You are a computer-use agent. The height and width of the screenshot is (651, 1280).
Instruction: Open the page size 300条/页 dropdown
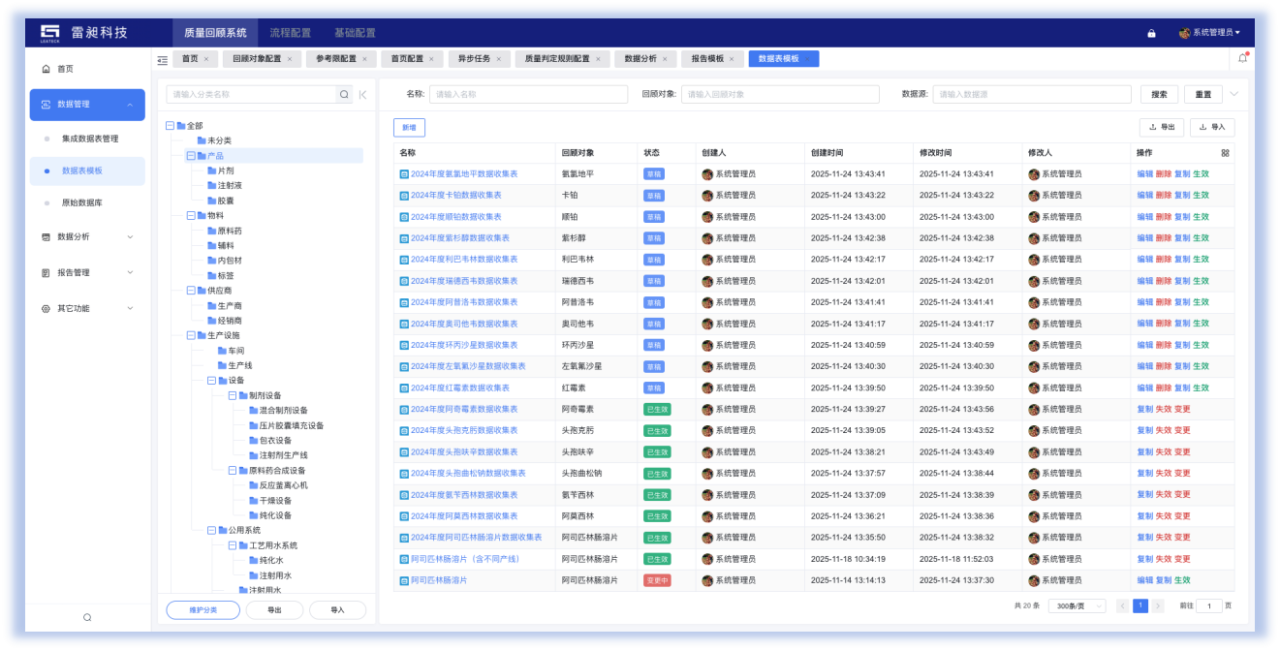coord(1076,606)
